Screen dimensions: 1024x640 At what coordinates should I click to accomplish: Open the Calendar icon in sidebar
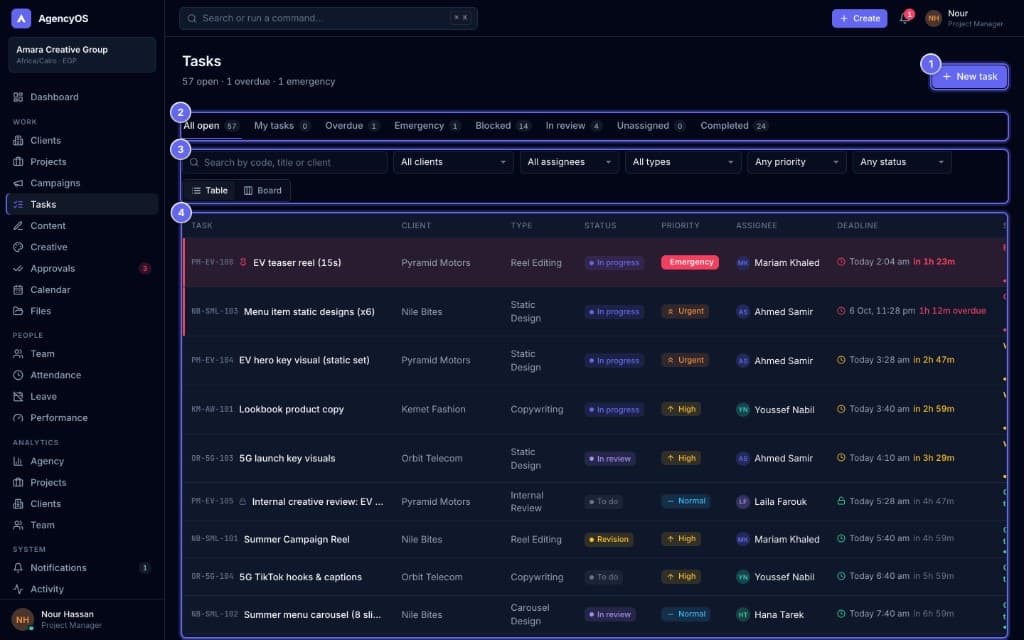(18, 289)
